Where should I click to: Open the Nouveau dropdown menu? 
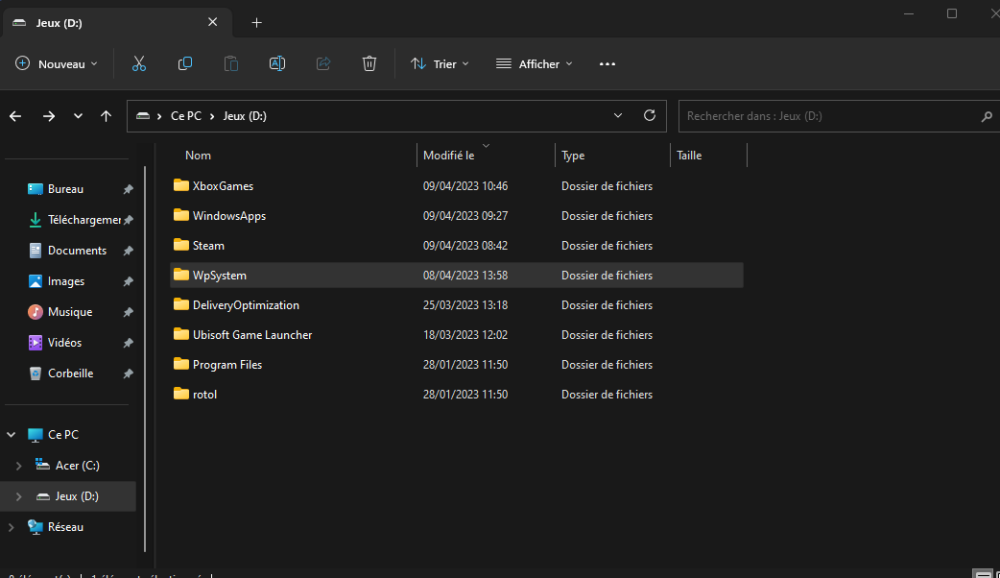57,64
